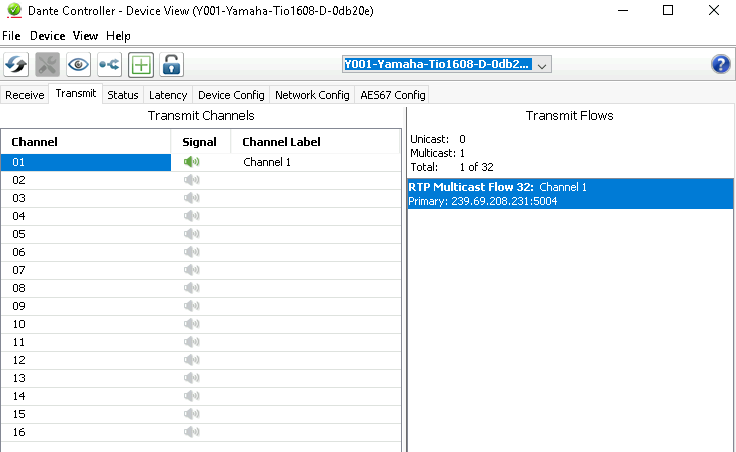Select transmit channel 05 row
Screen dimensions: 736x452
pos(201,234)
